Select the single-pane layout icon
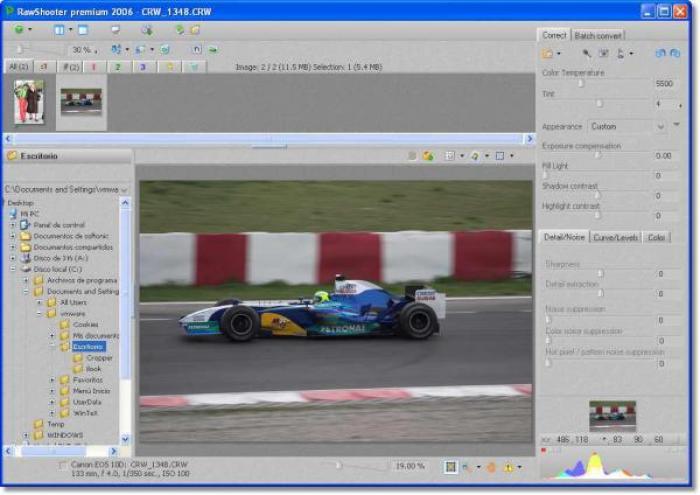The height and width of the screenshot is (495, 700). (83, 30)
